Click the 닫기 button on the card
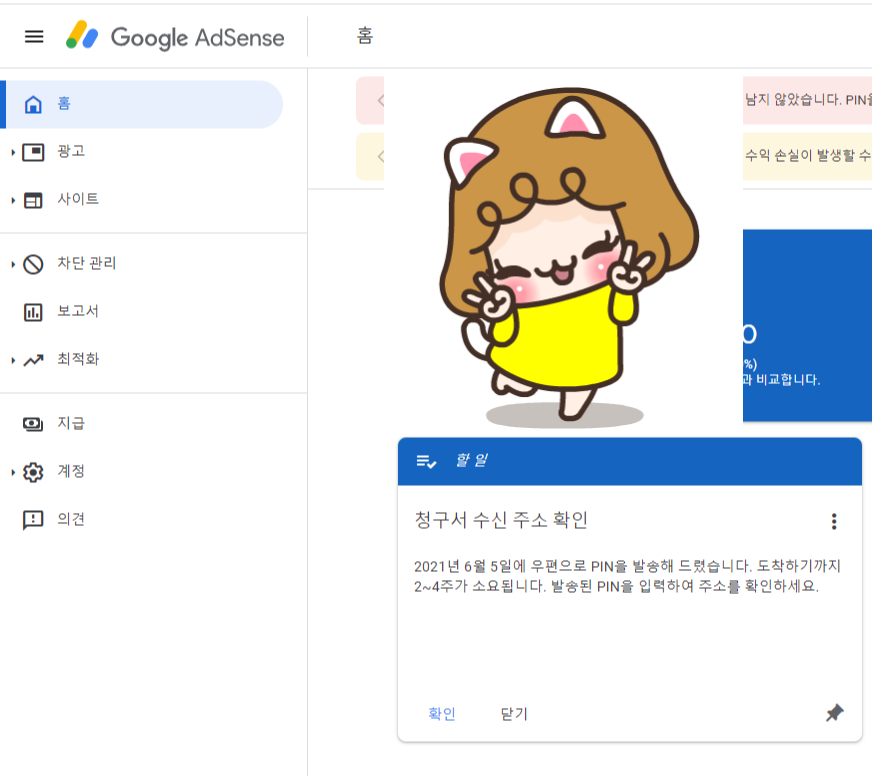Screen dimensions: 872x776 coord(514,714)
